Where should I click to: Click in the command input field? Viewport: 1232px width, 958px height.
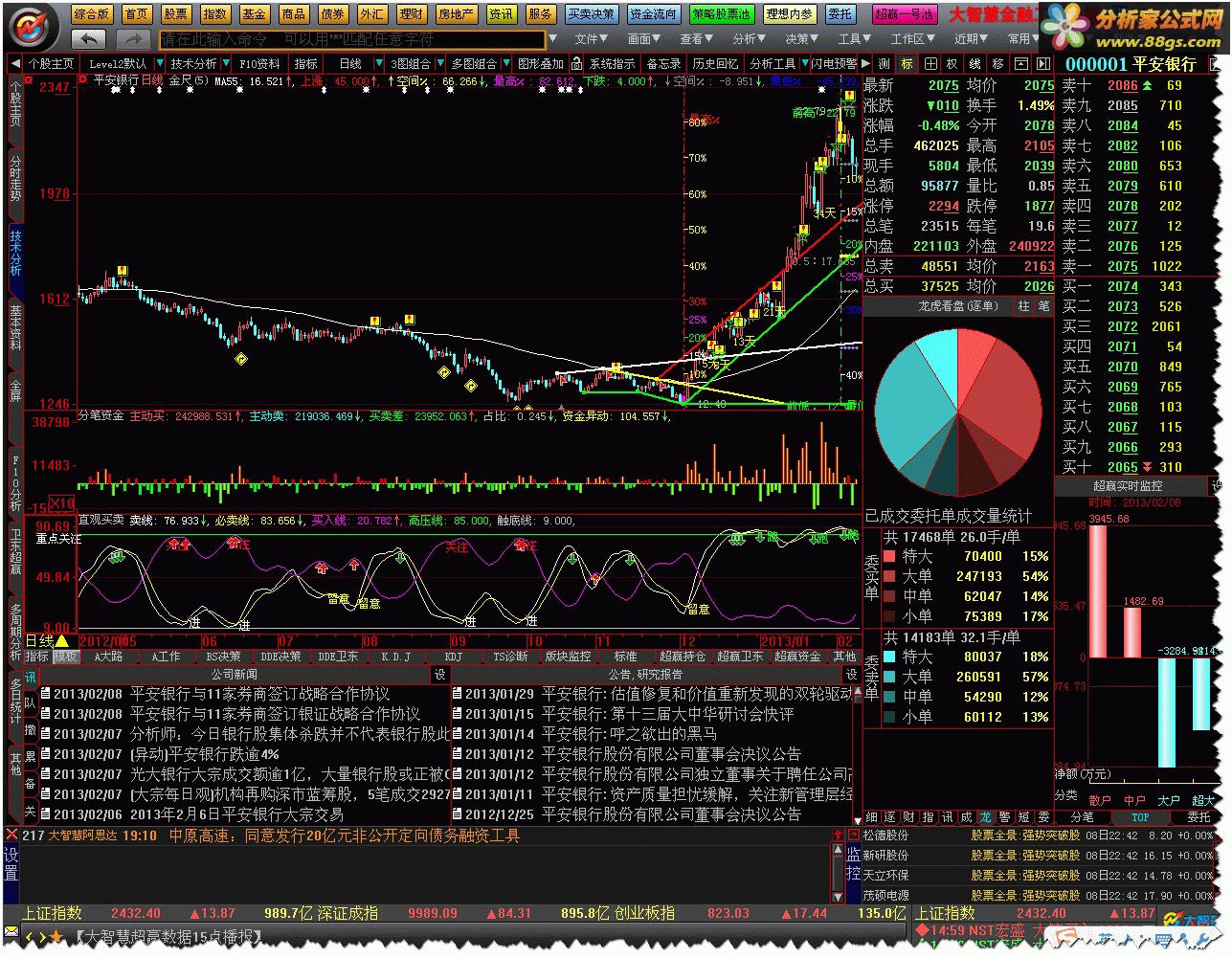point(351,39)
